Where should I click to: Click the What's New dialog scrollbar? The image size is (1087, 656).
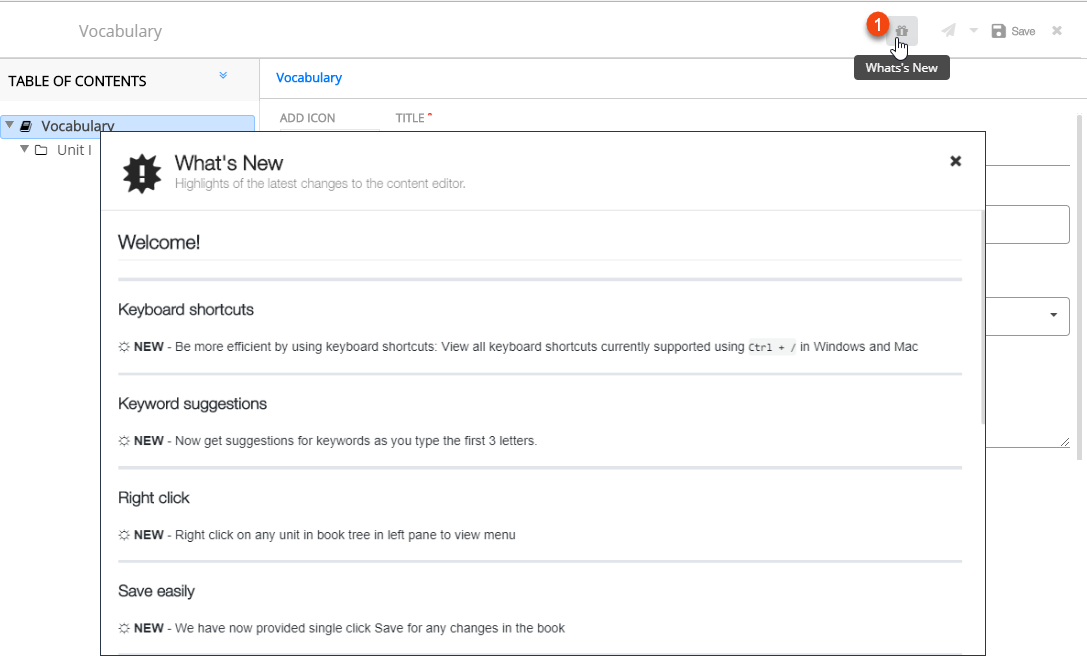tap(983, 320)
